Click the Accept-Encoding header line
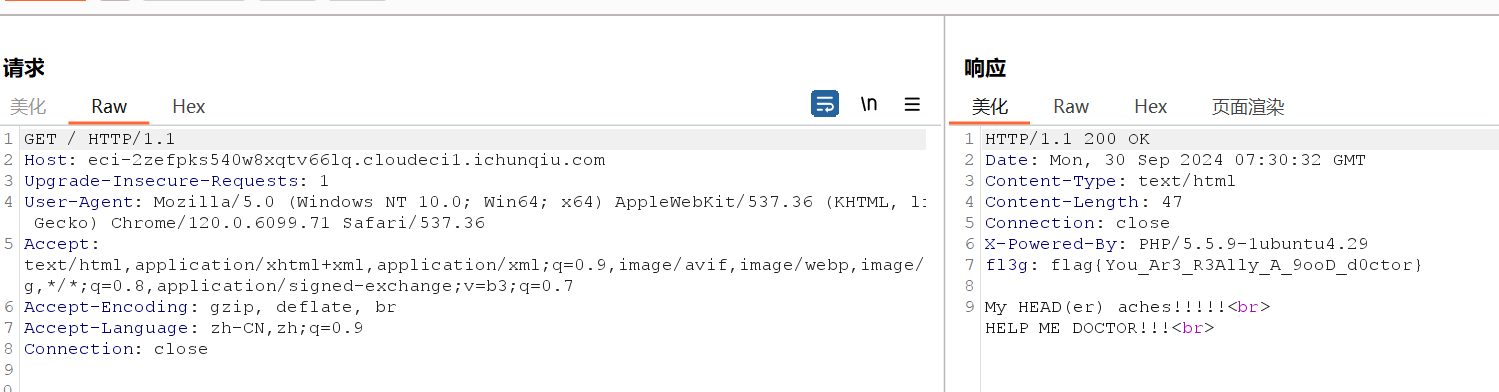Screen dimensions: 1499x392 pyautogui.click(x=210, y=307)
